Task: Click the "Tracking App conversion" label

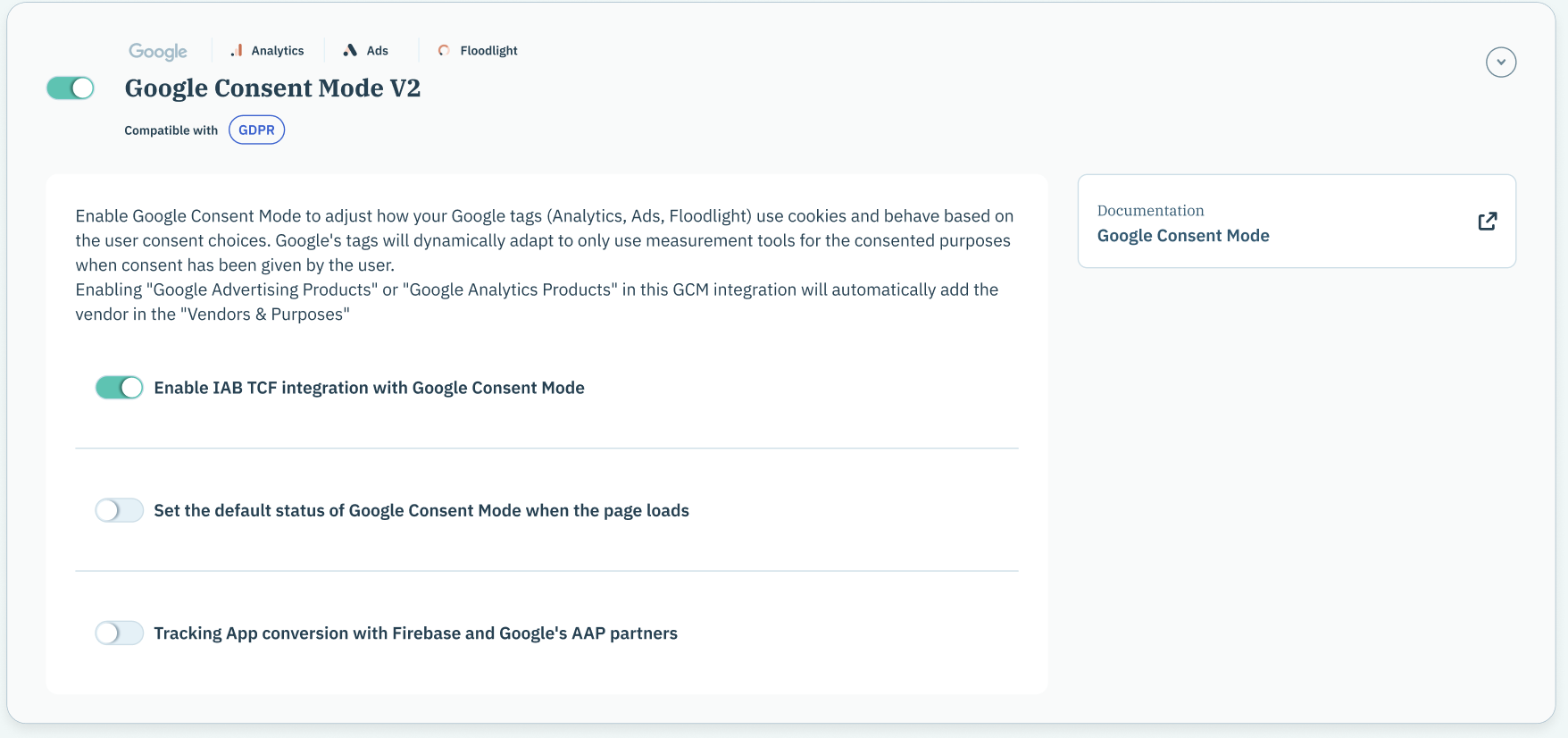Action: point(415,633)
